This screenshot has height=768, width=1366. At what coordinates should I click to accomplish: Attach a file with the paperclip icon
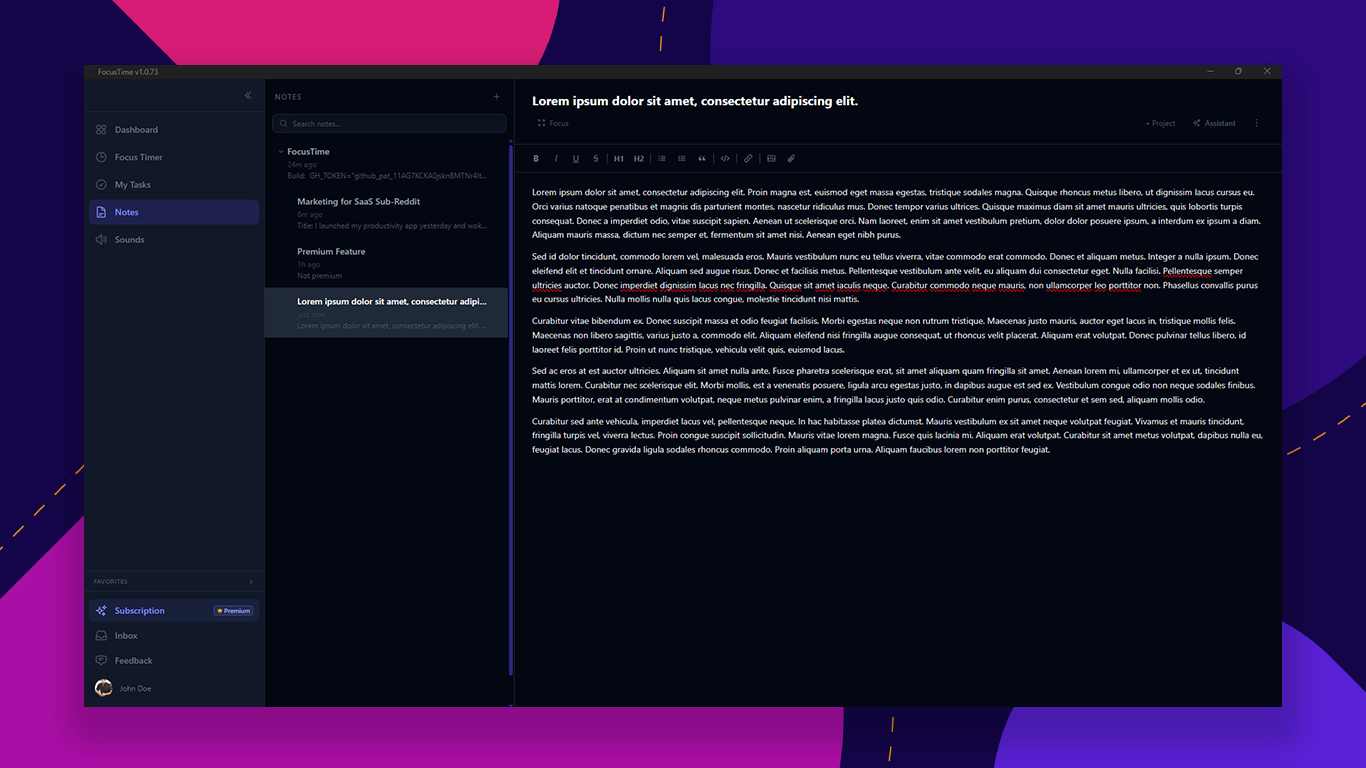(791, 159)
